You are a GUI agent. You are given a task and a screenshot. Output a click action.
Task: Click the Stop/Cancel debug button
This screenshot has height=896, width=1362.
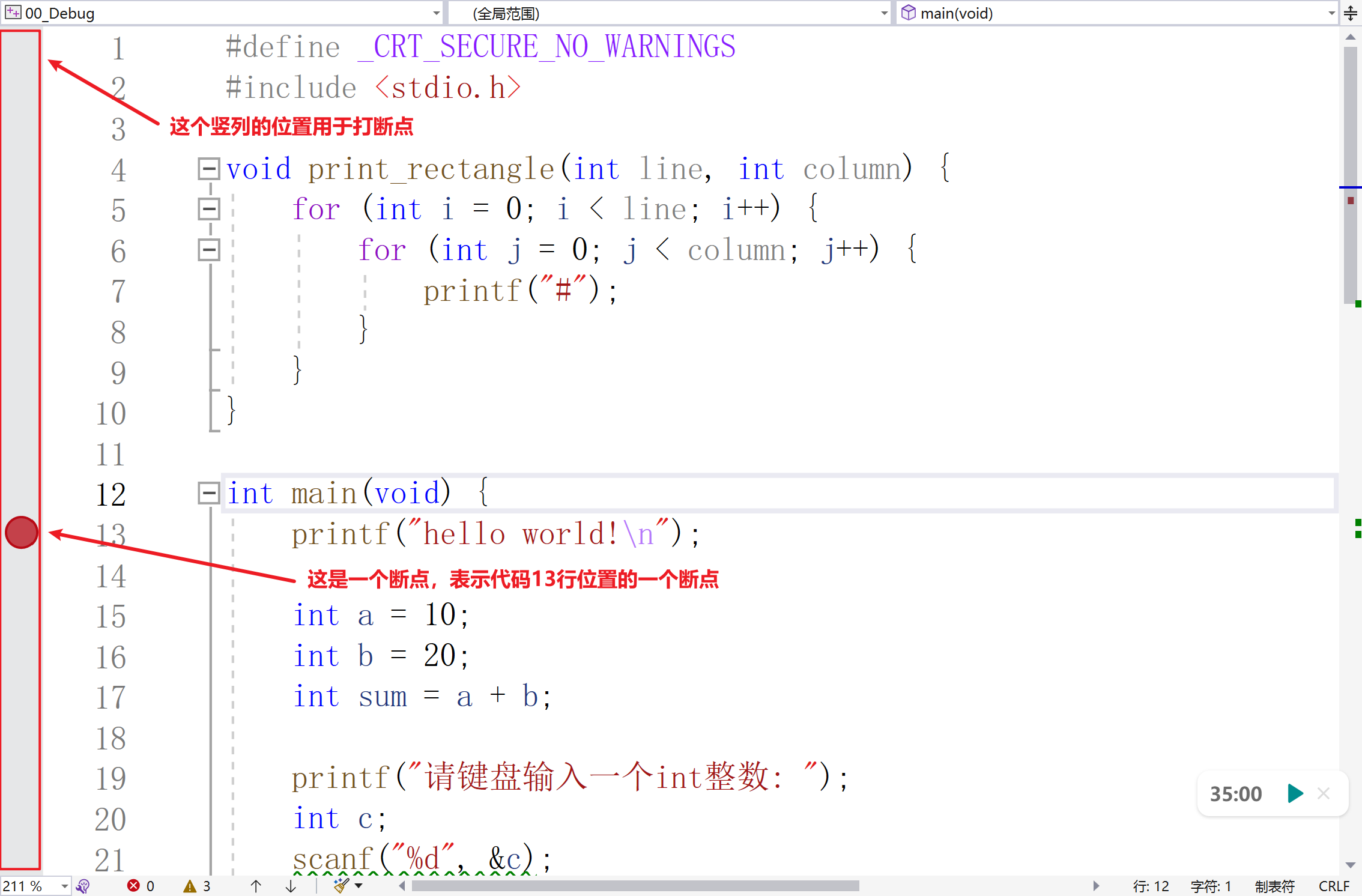point(1324,795)
